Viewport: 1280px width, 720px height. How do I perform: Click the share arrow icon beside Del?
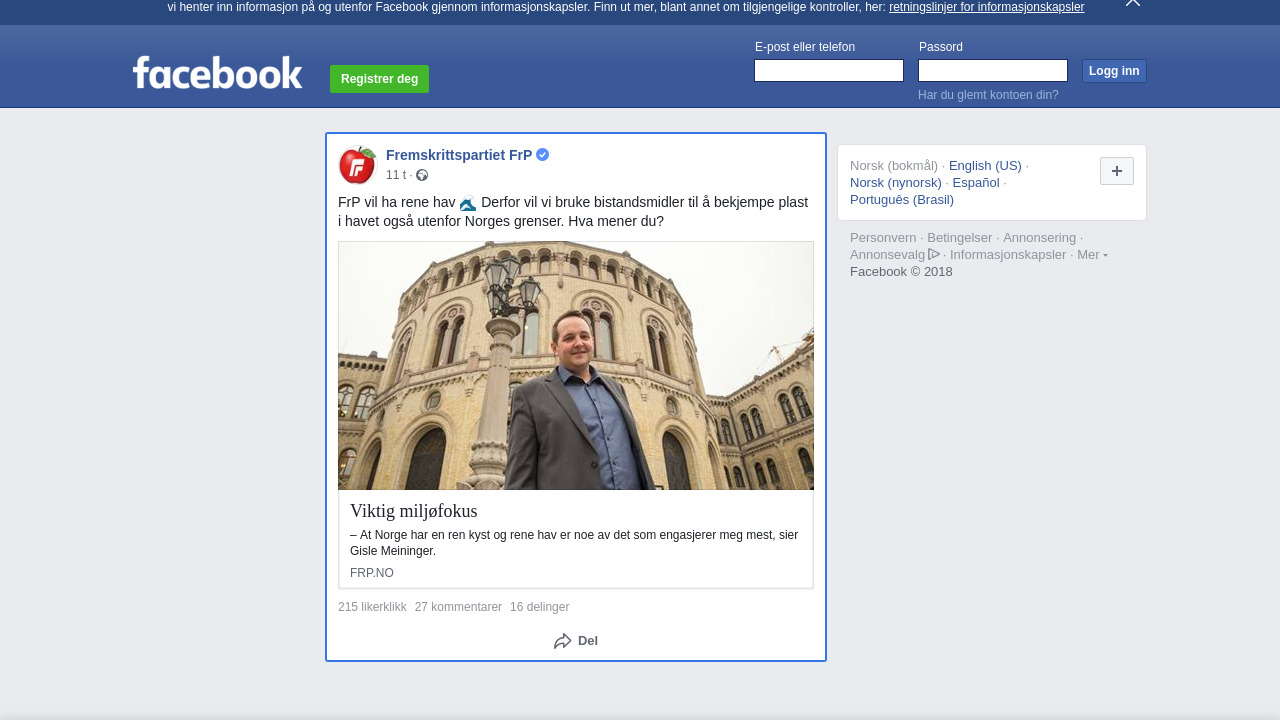click(x=563, y=641)
